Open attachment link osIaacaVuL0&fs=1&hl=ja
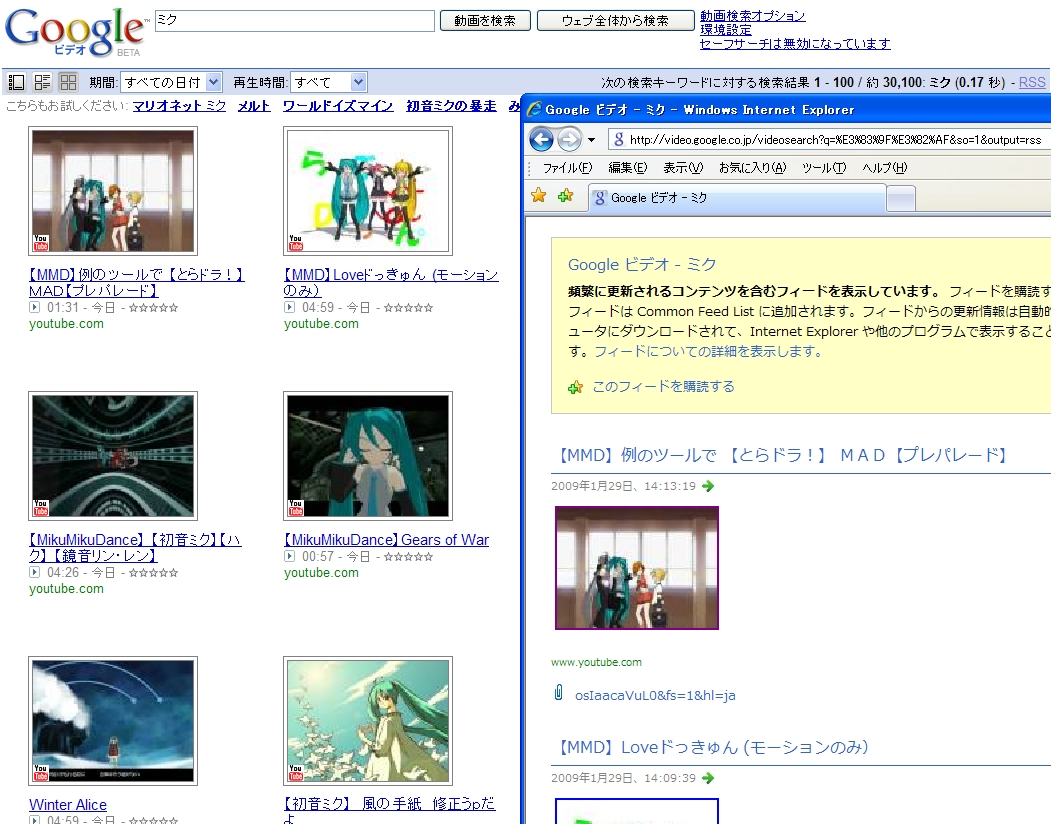Screen dimensions: 1051x824 pos(655,695)
